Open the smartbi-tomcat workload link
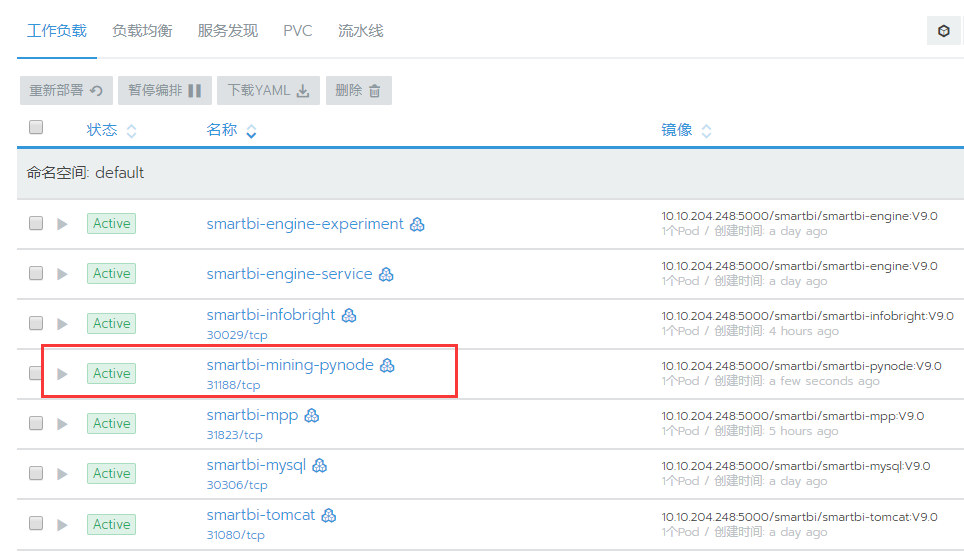The width and height of the screenshot is (964, 557). (261, 515)
